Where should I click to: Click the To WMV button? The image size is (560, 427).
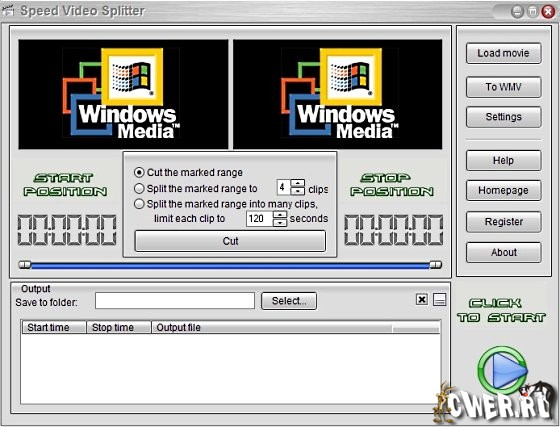[504, 87]
